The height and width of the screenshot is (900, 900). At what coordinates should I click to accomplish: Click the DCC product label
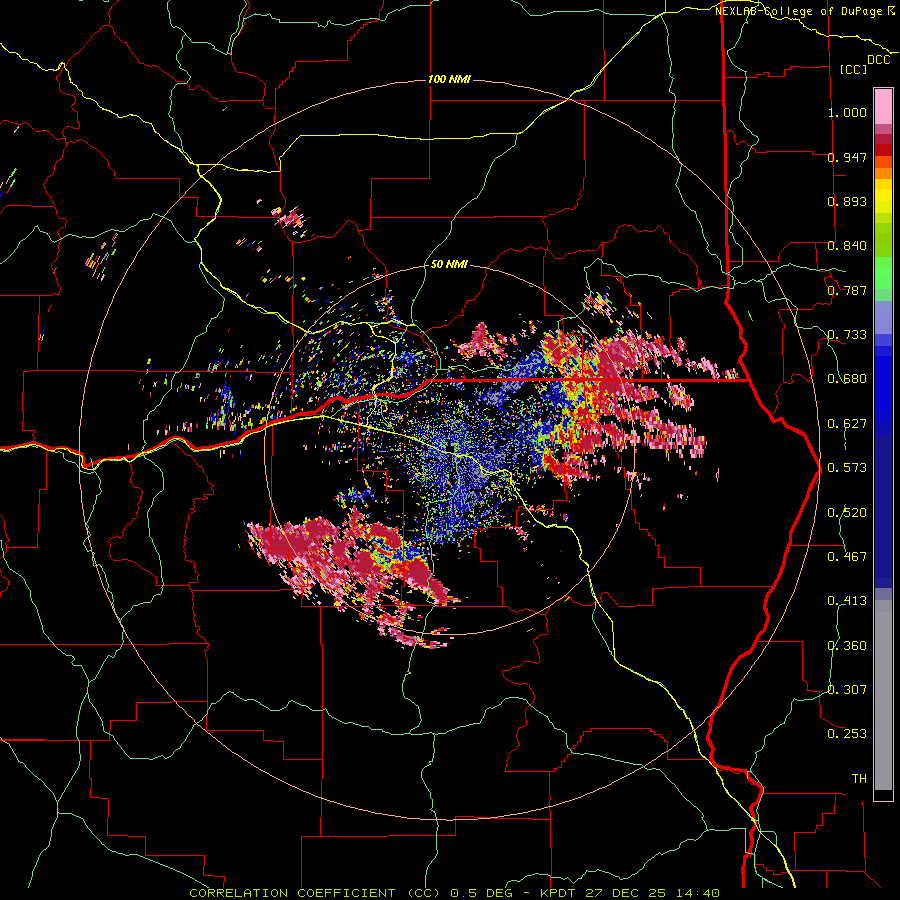879,59
